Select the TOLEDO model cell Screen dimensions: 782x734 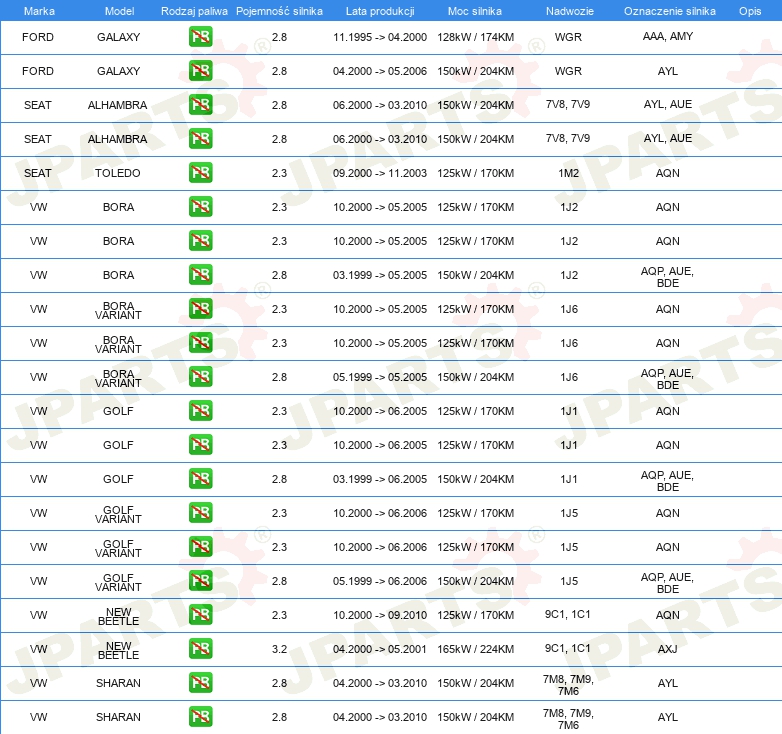pos(118,173)
